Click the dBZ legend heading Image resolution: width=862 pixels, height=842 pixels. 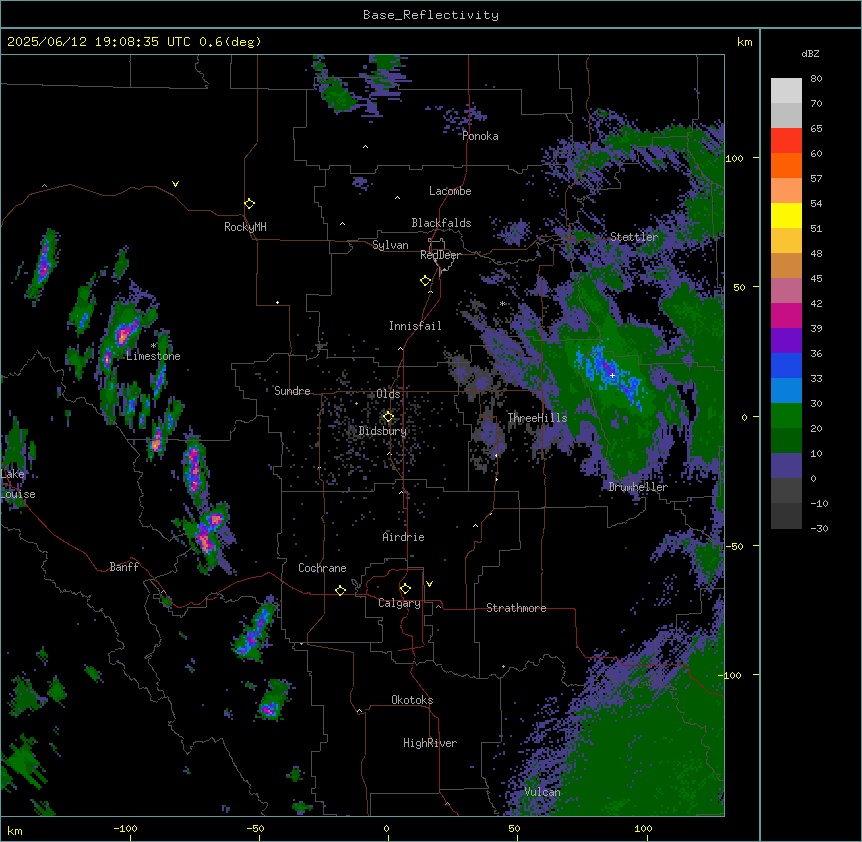point(810,54)
